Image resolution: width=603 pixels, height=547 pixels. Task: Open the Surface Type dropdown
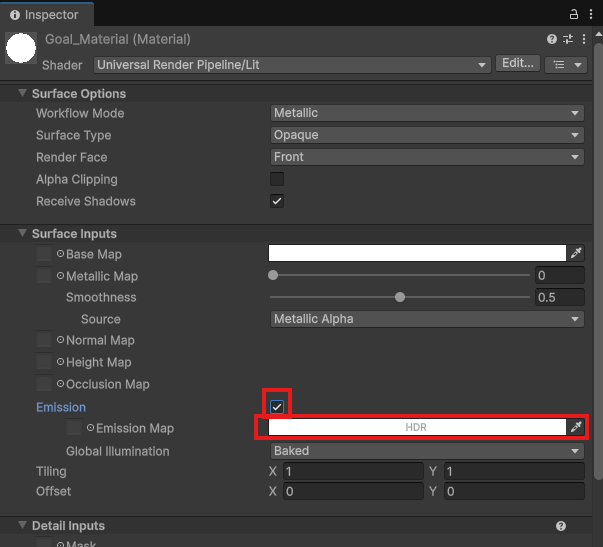[x=427, y=135]
